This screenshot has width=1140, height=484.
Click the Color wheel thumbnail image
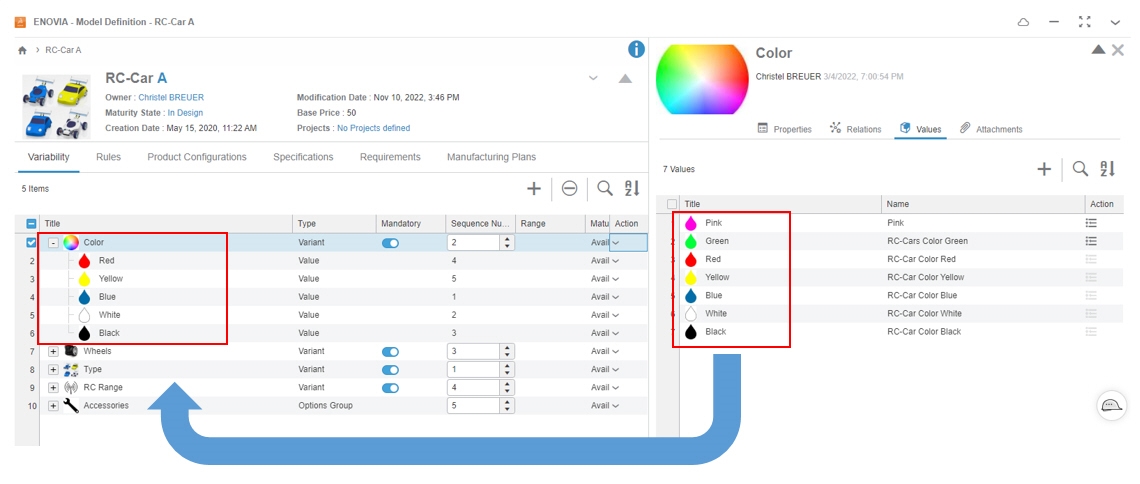point(702,78)
